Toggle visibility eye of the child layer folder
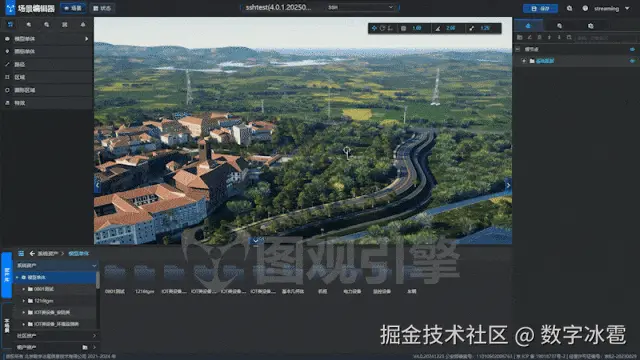Viewport: 640px width, 360px height. pos(632,61)
